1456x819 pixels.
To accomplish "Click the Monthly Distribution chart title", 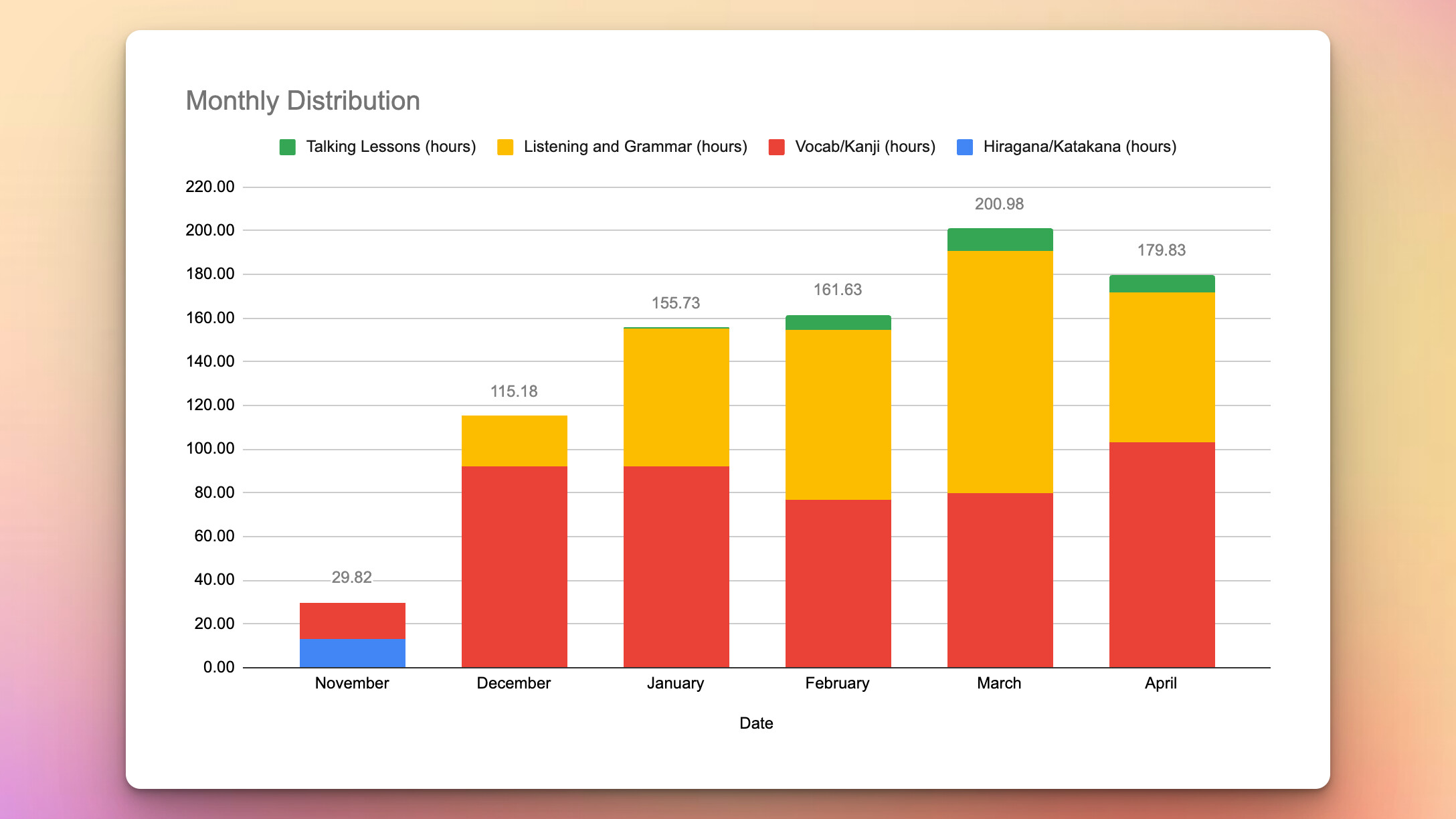I will coord(302,101).
